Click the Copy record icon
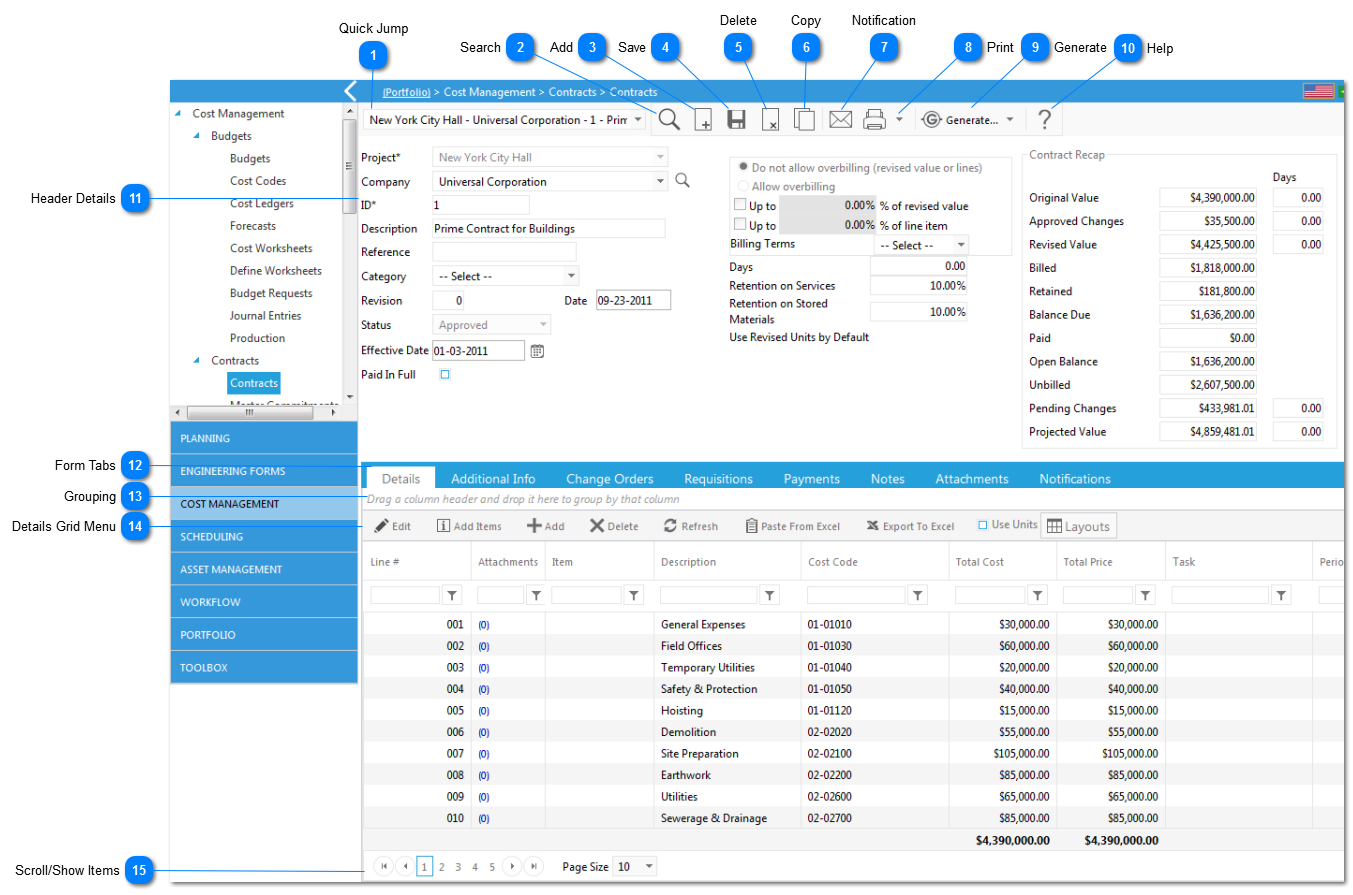Image resolution: width=1353 pixels, height=895 pixels. (x=805, y=119)
